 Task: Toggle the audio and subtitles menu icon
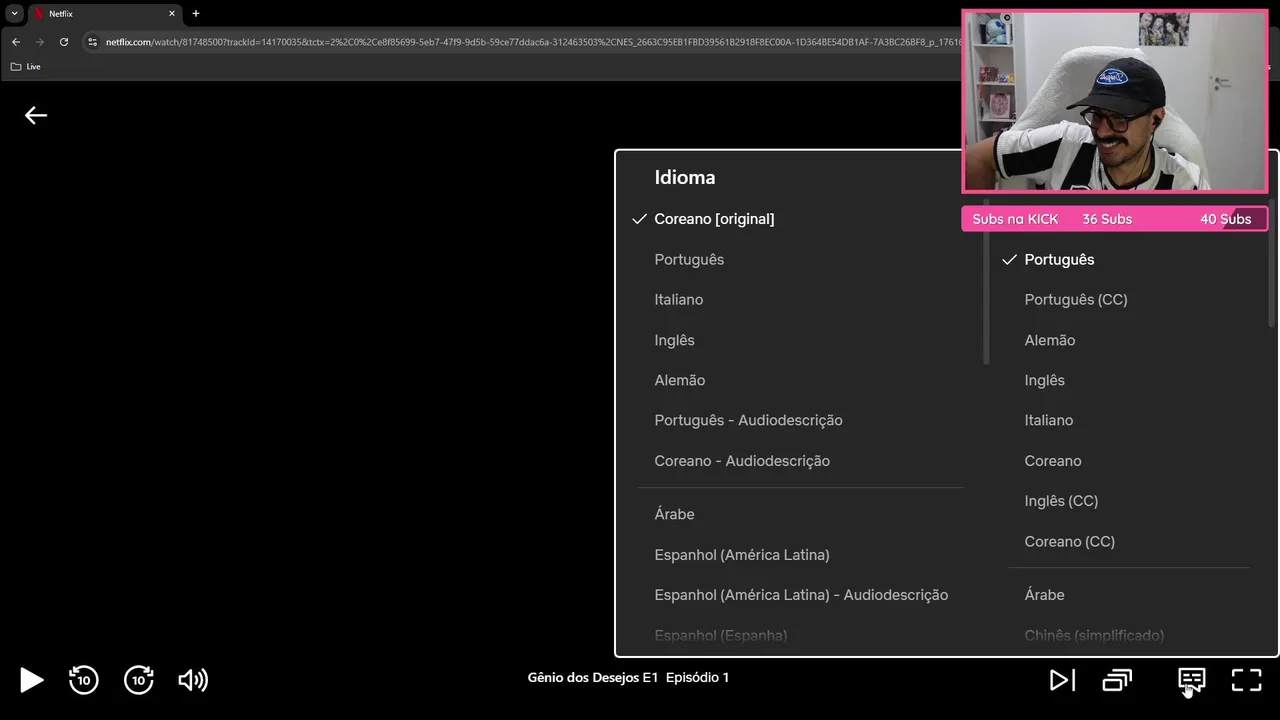[x=1191, y=680]
